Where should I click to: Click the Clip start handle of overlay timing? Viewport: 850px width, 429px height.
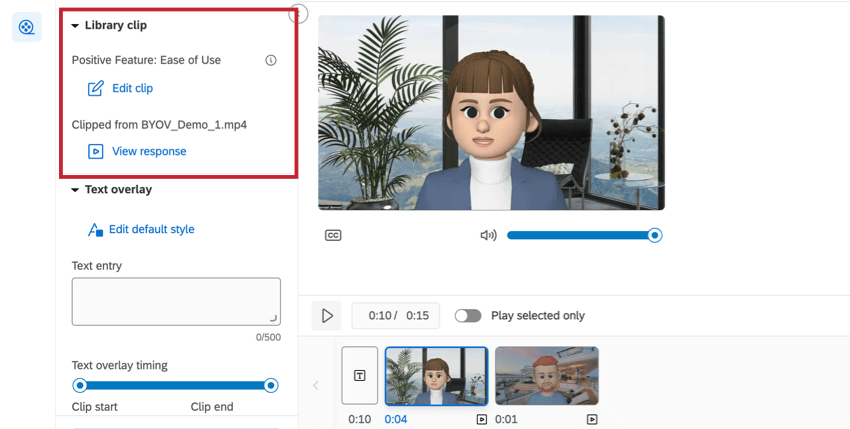[x=80, y=386]
